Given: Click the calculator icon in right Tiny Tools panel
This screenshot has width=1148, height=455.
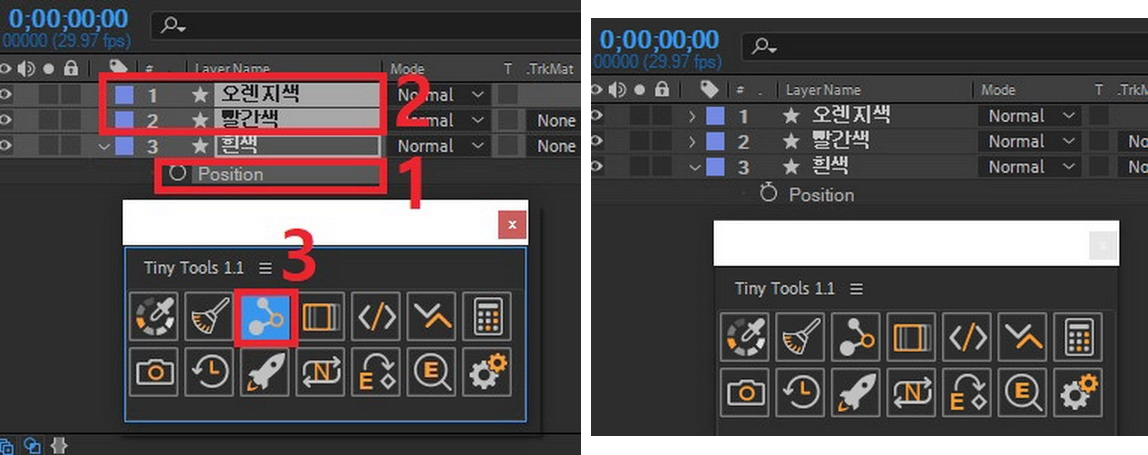Looking at the screenshot, I should click(x=1078, y=337).
